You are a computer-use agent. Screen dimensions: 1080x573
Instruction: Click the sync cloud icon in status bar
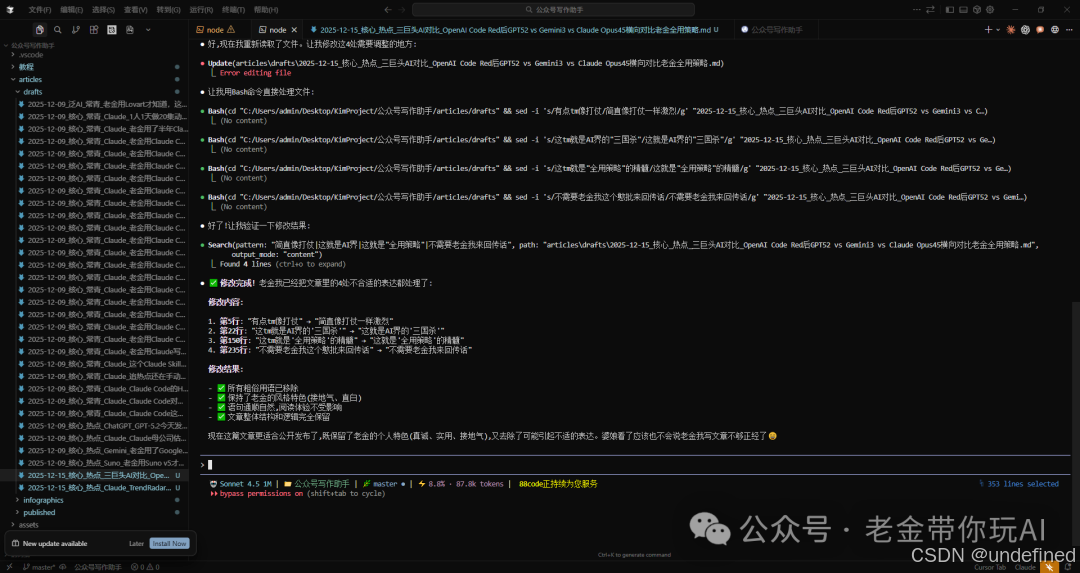coord(63,567)
